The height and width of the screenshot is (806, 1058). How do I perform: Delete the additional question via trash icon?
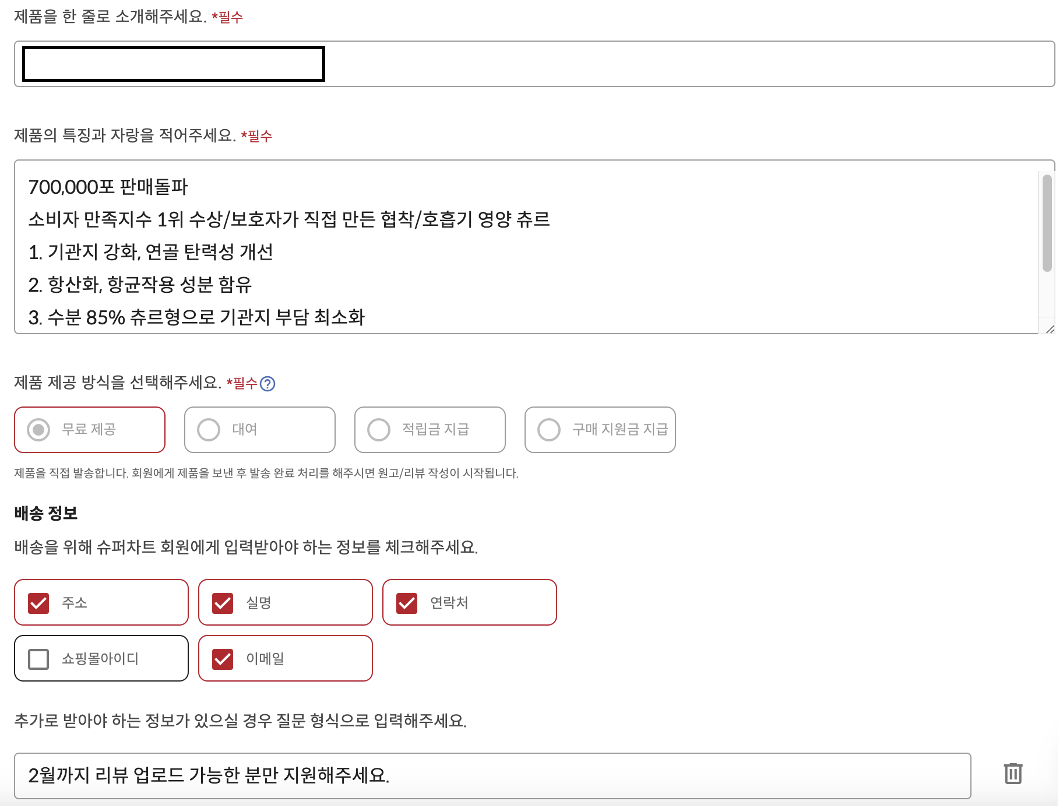1013,772
